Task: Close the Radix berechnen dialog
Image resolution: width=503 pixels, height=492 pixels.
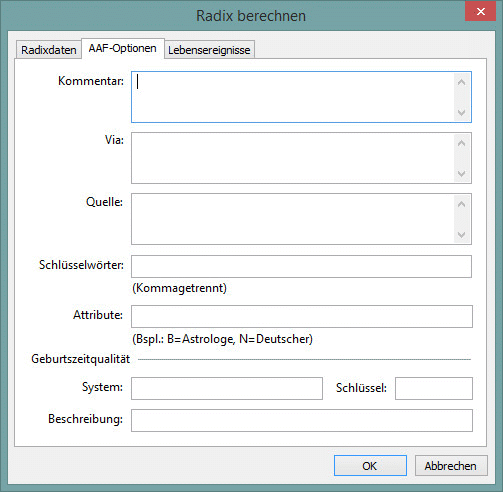Action: (480, 12)
